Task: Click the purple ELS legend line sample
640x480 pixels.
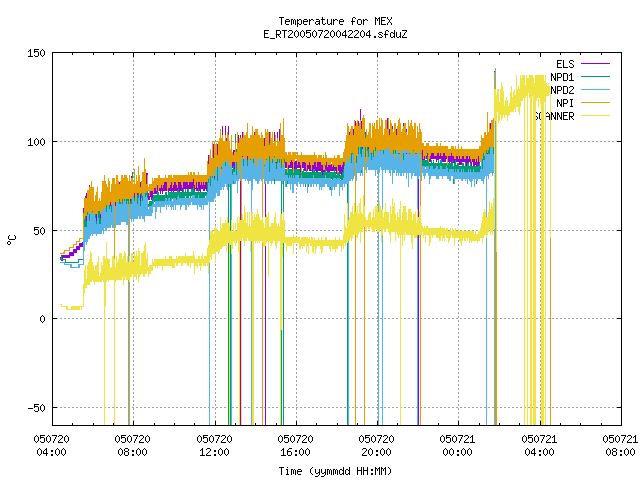Action: pos(595,64)
